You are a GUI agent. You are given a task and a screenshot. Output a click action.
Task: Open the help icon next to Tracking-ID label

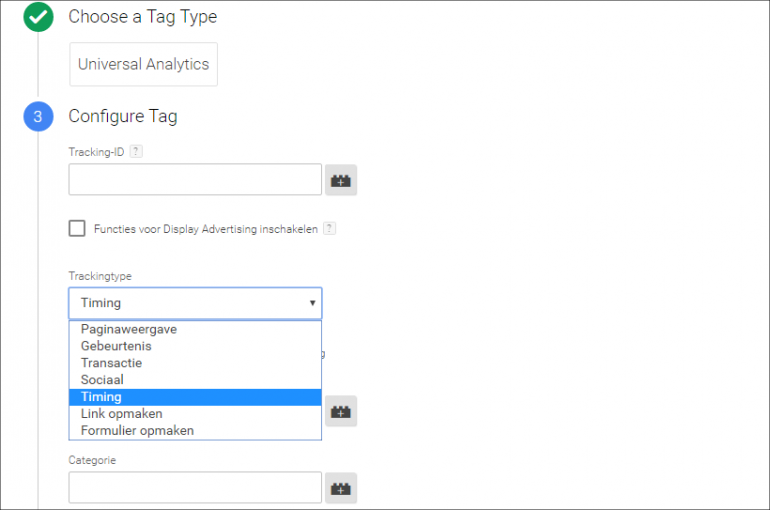136,151
